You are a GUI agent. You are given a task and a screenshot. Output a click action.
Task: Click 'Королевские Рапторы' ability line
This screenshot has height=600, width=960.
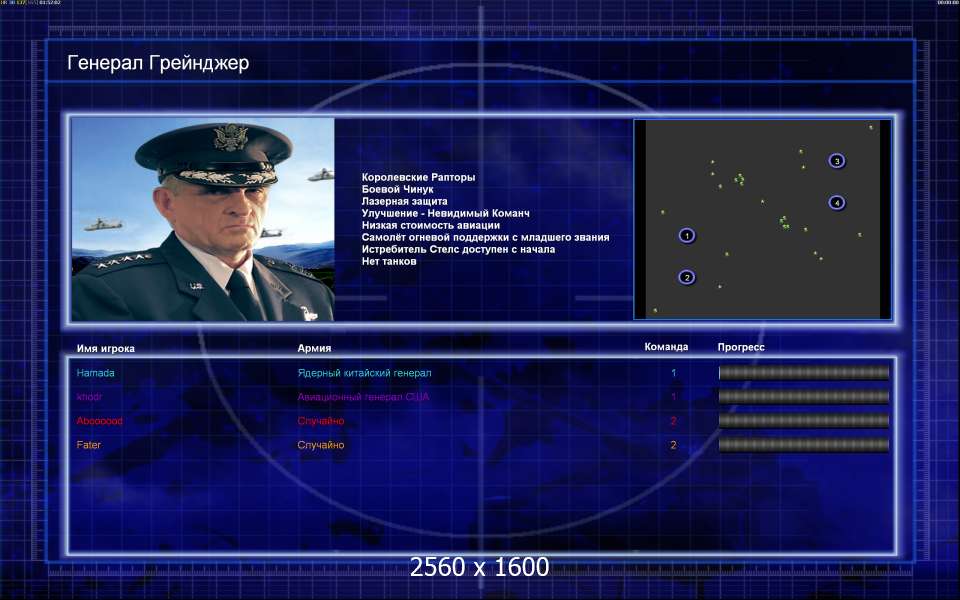[418, 177]
